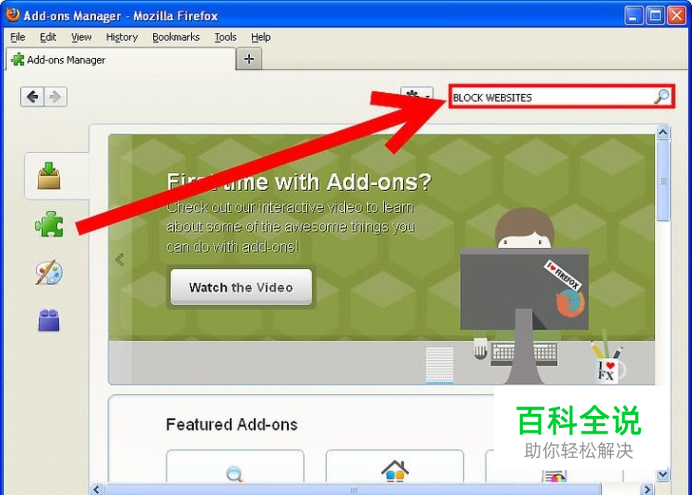This screenshot has width=692, height=495.
Task: Maximize the Firefox window
Action: pyautogui.click(x=655, y=15)
